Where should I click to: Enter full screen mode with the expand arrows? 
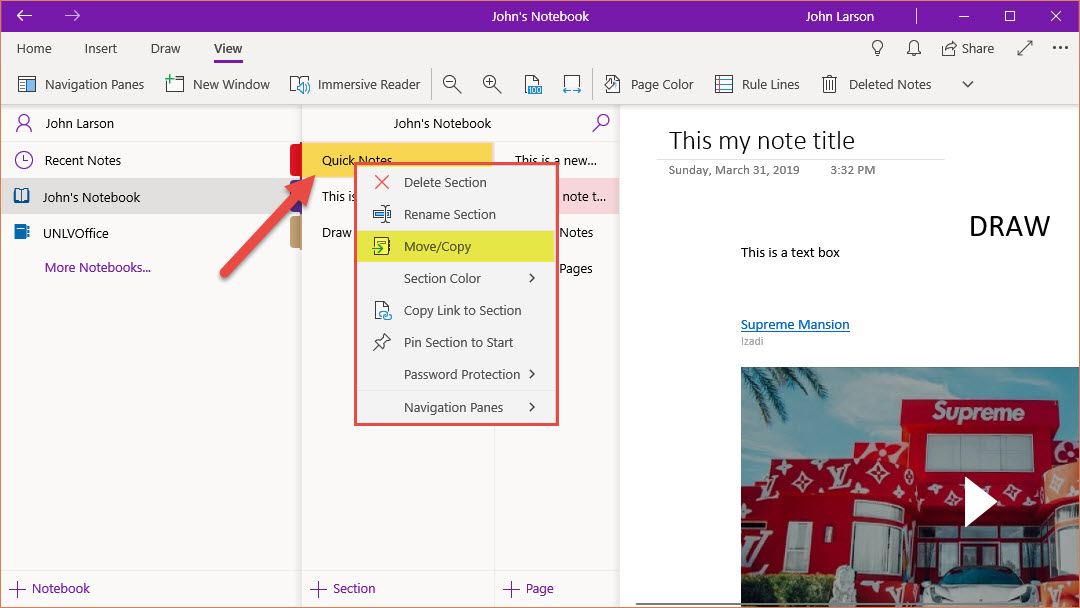click(x=1025, y=48)
